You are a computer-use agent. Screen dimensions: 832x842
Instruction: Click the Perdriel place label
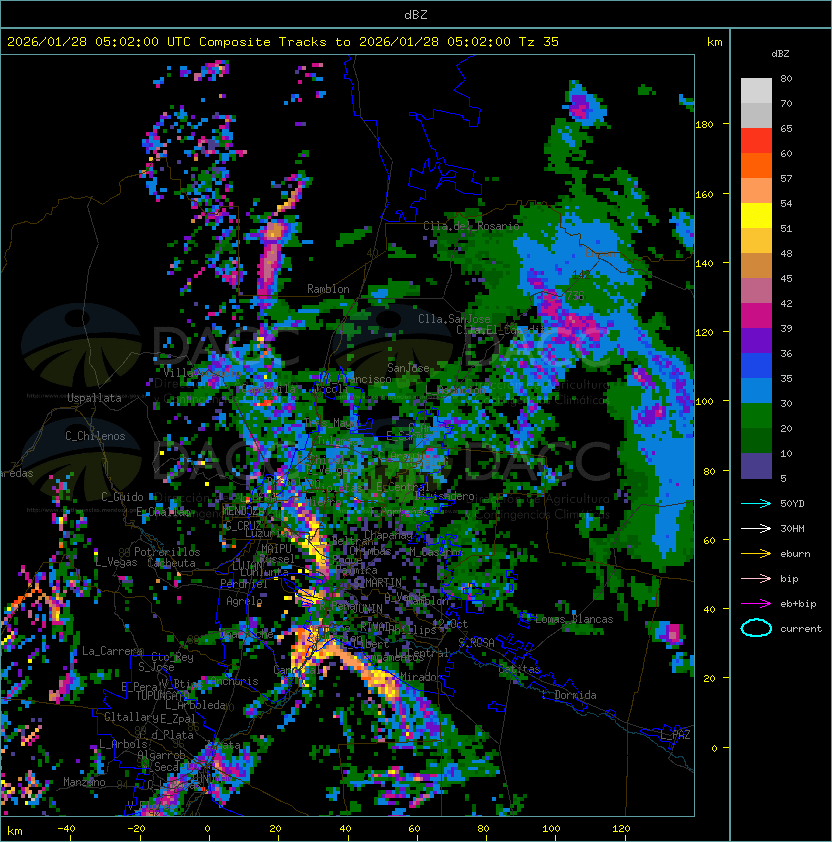coord(244,584)
